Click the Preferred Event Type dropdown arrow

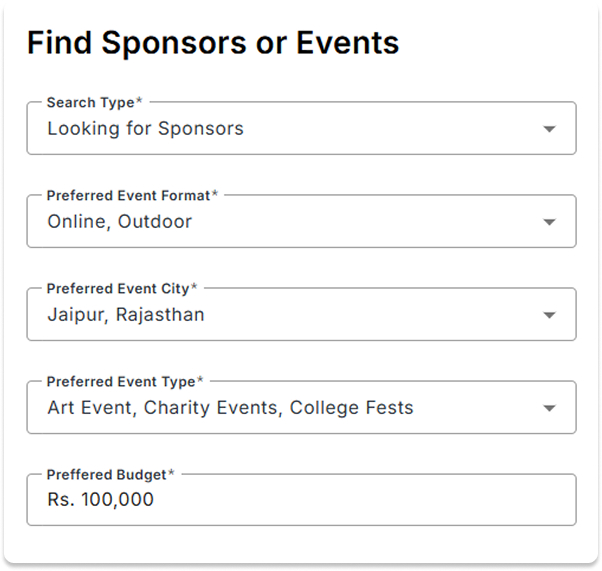tap(548, 408)
